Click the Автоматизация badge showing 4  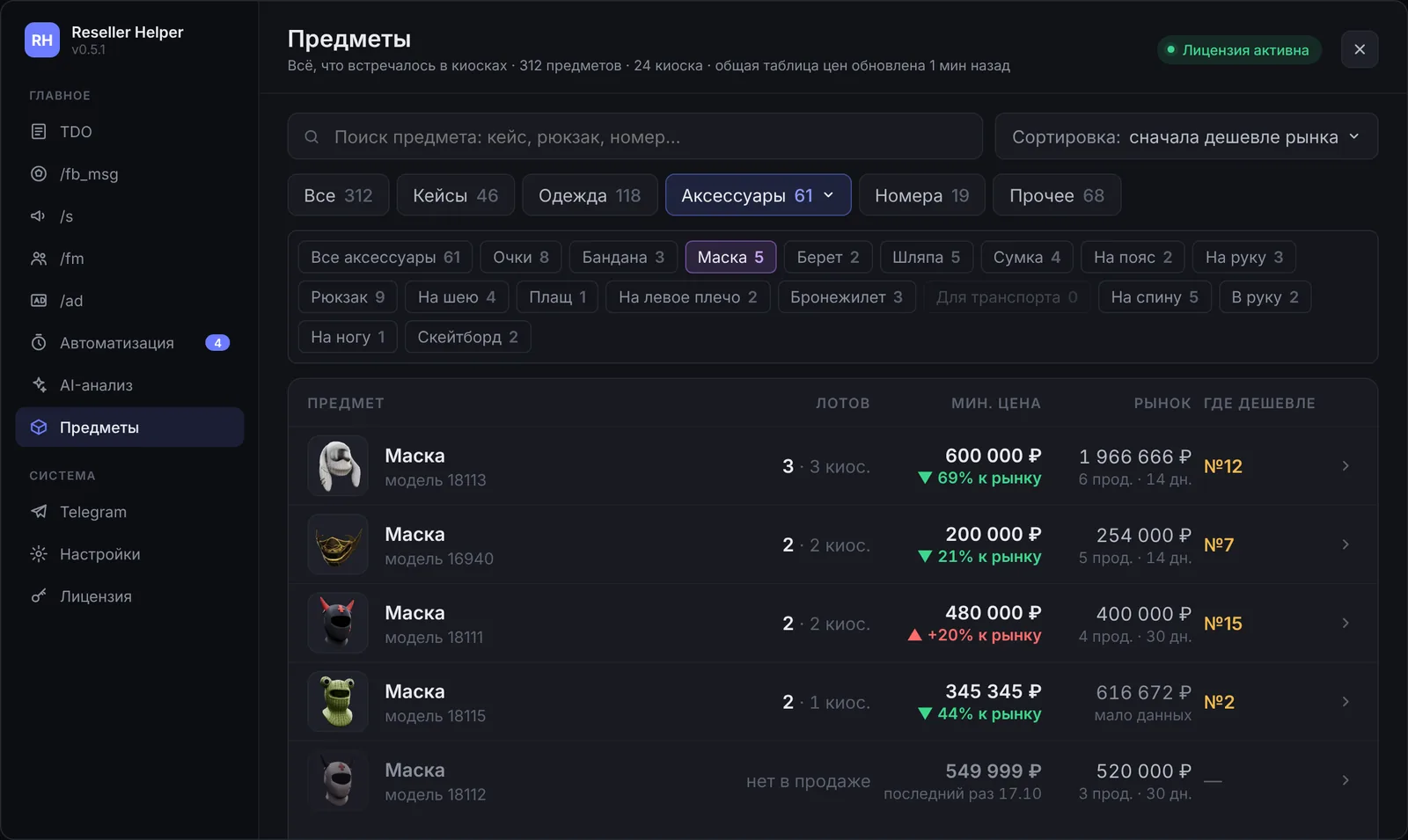click(217, 343)
